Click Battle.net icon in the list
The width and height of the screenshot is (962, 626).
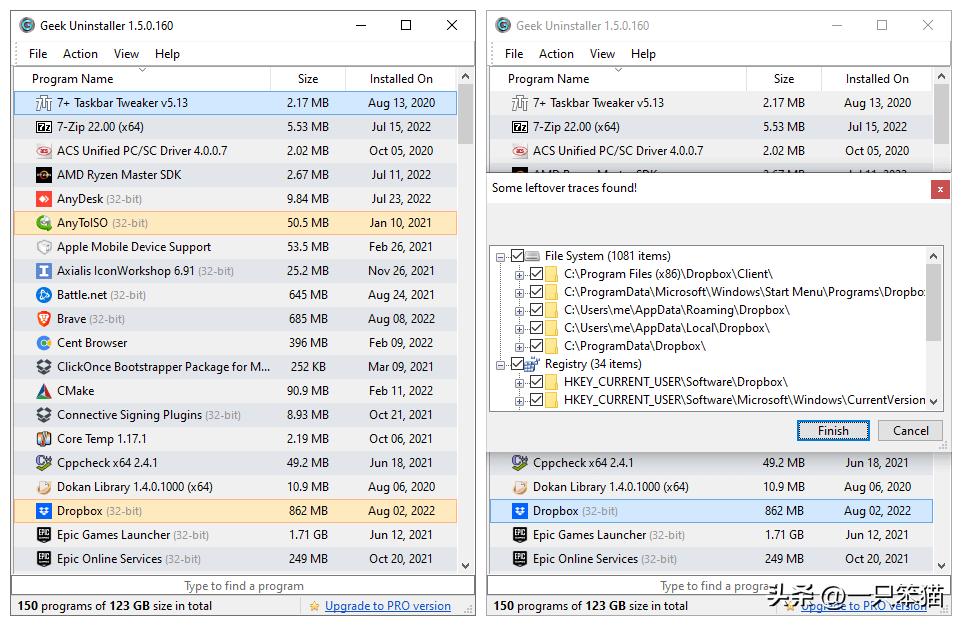click(x=44, y=295)
